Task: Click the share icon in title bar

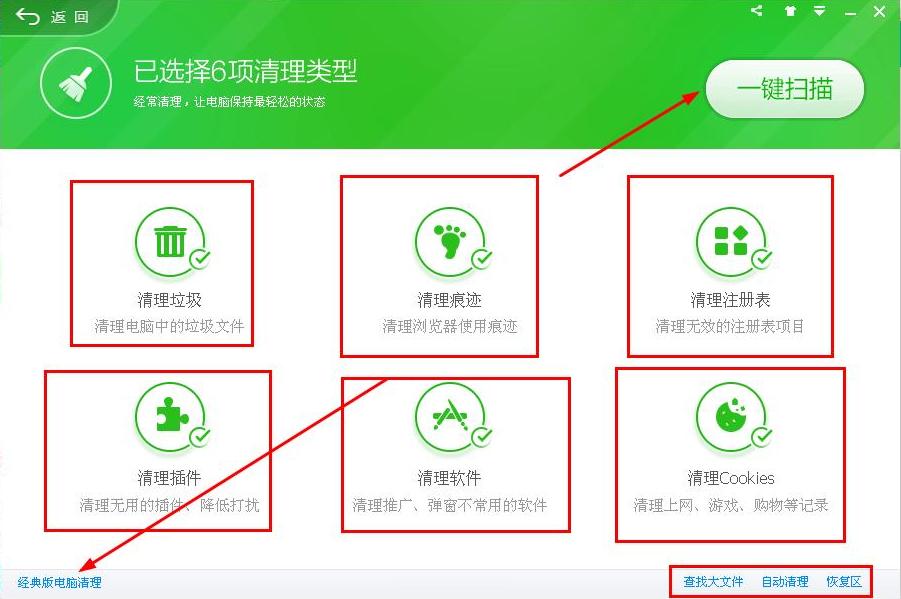Action: click(x=756, y=11)
